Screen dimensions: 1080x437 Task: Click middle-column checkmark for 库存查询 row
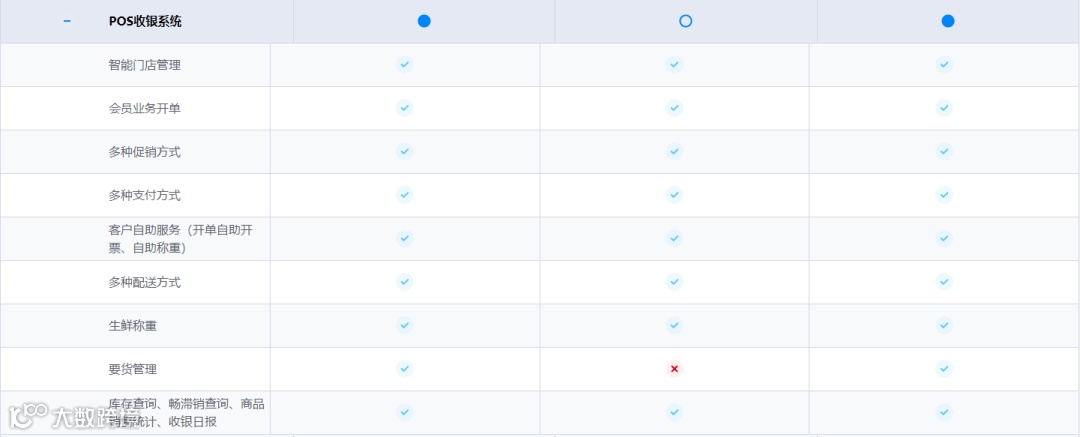click(x=674, y=412)
